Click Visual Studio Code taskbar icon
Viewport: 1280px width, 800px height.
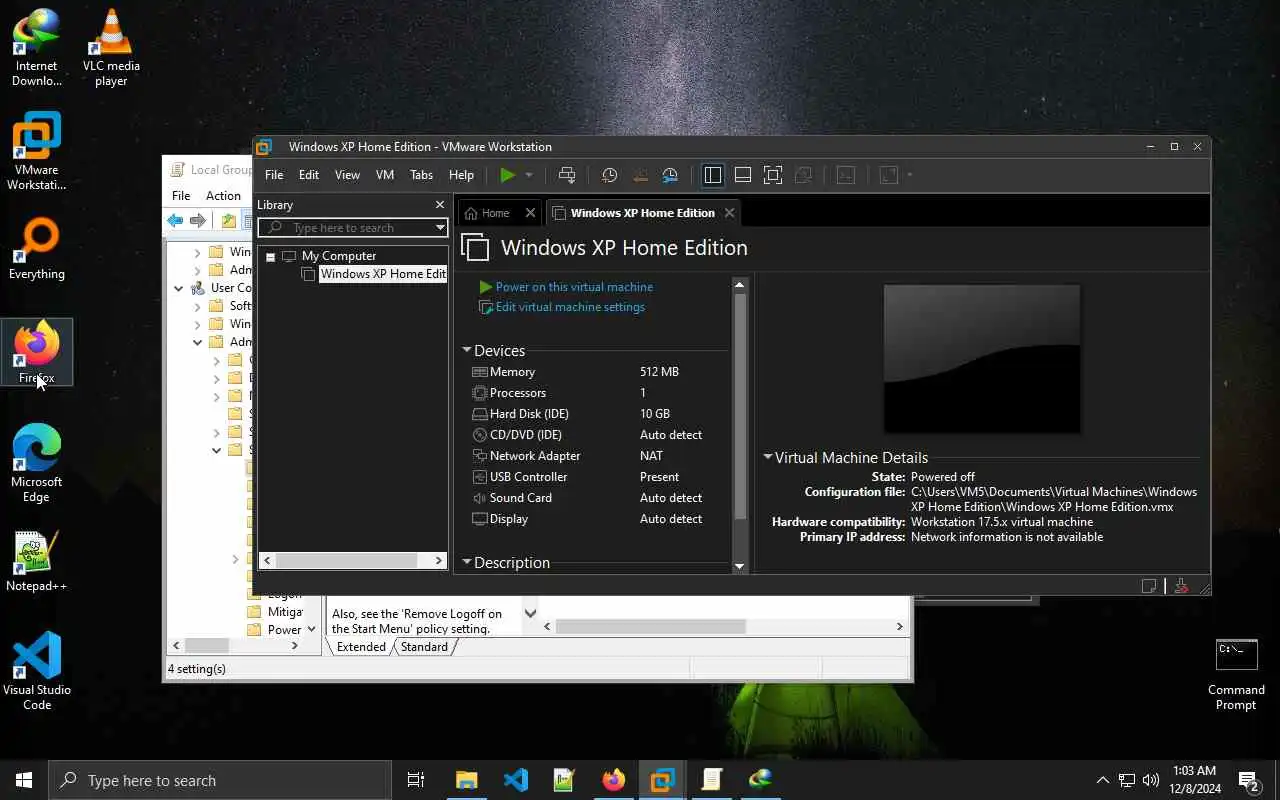tap(516, 779)
